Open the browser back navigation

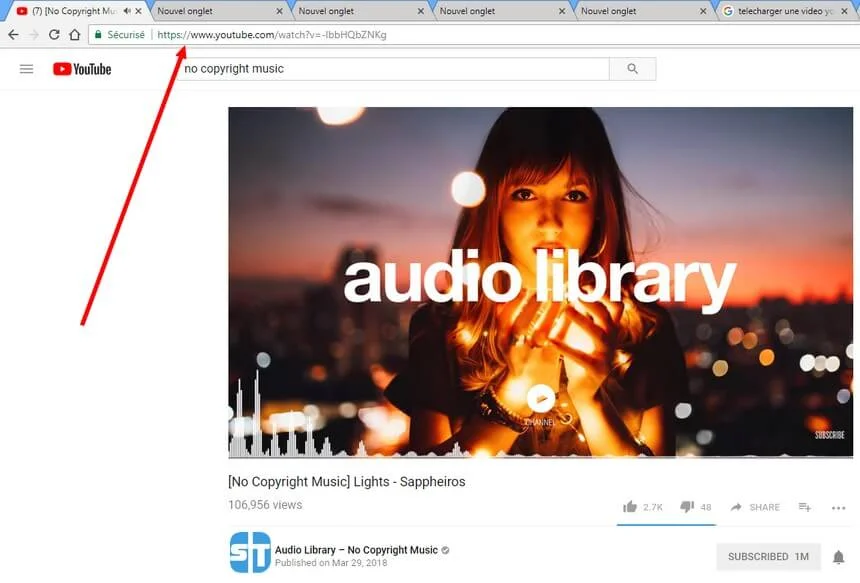coord(13,34)
